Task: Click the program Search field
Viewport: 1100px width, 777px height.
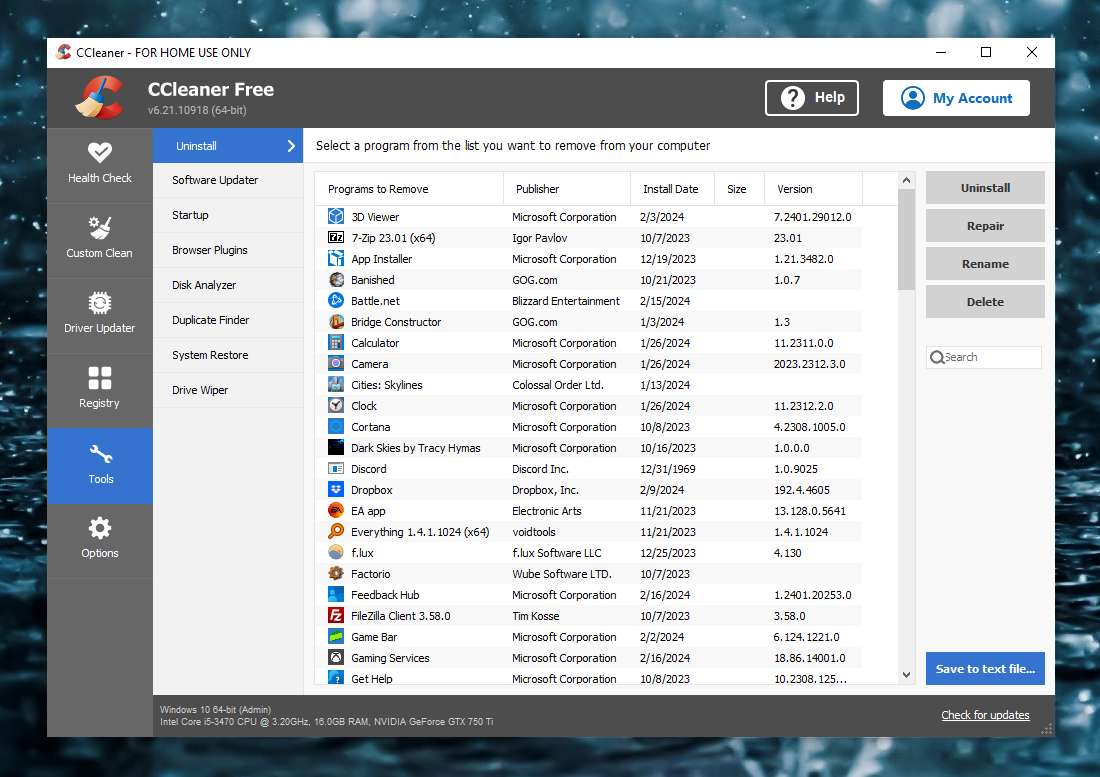Action: [984, 357]
